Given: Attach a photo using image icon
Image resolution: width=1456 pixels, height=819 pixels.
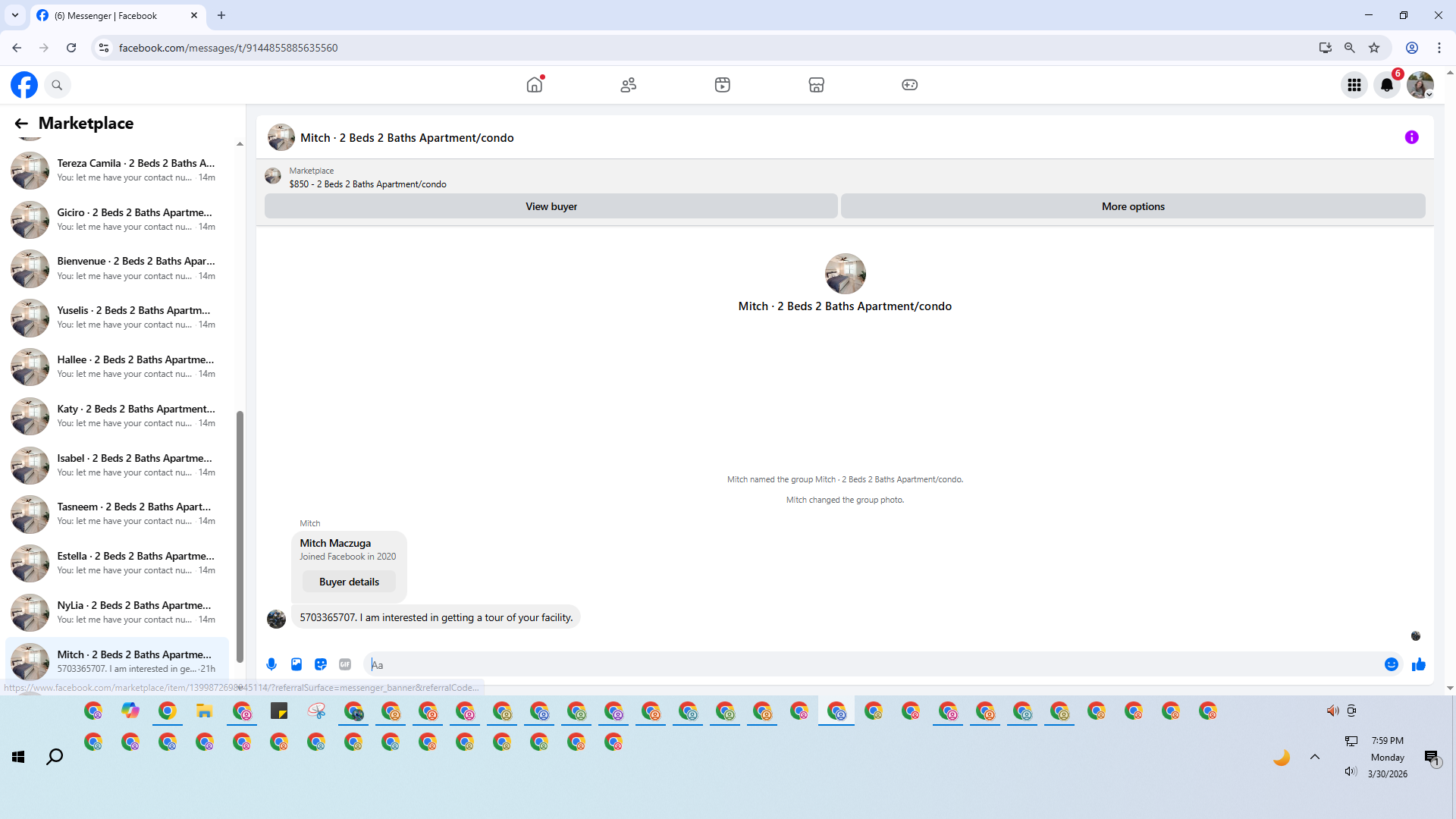Looking at the screenshot, I should [297, 664].
